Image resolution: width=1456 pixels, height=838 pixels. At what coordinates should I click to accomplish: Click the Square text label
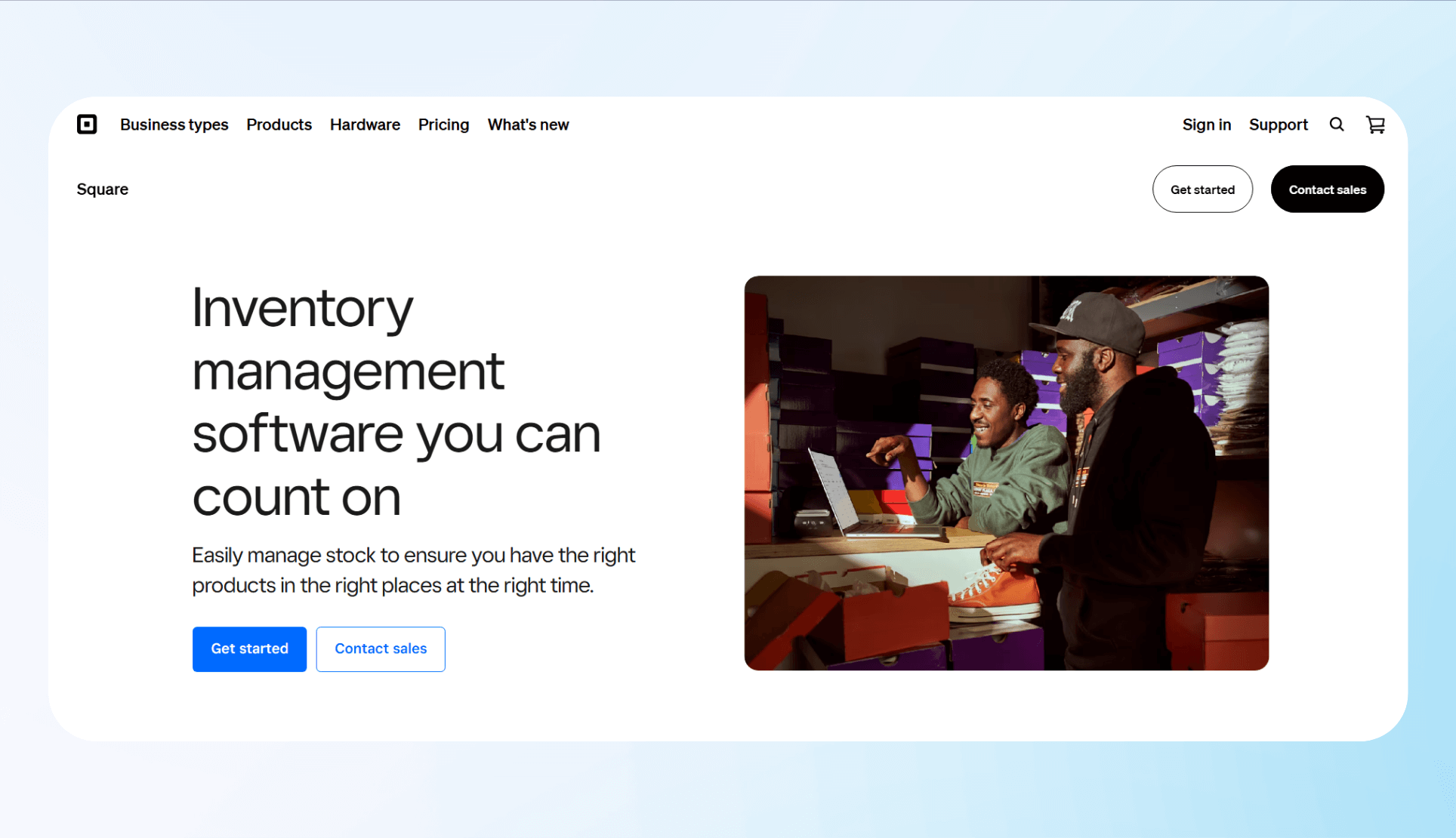point(103,189)
